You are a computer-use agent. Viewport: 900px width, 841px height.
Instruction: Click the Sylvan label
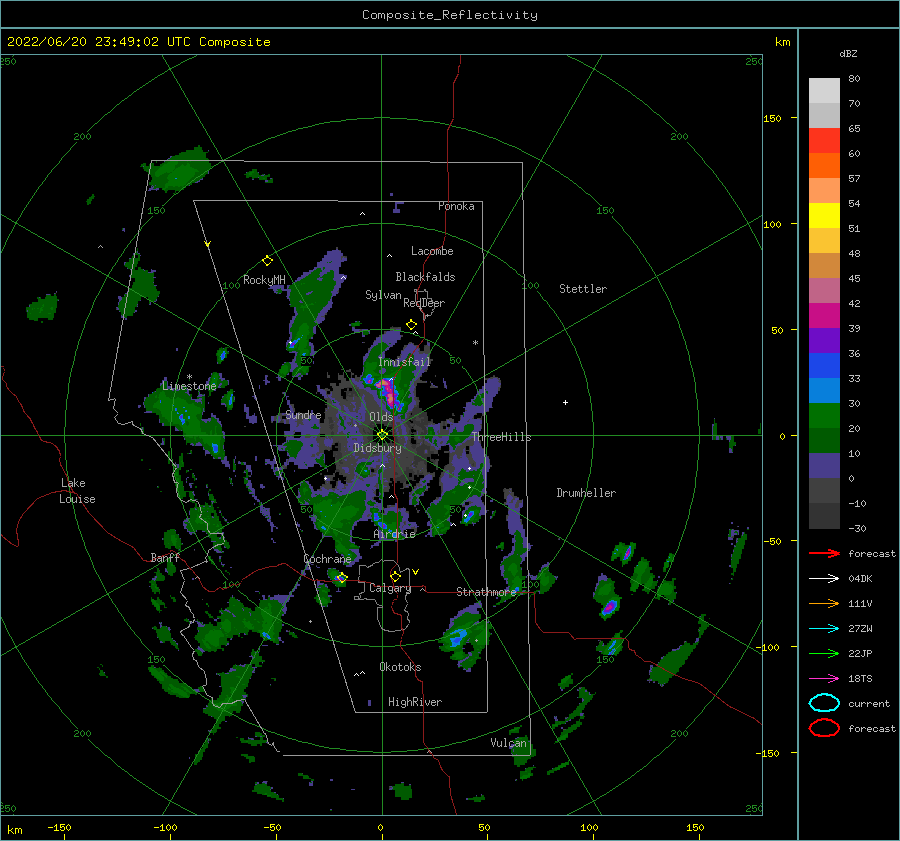[383, 295]
